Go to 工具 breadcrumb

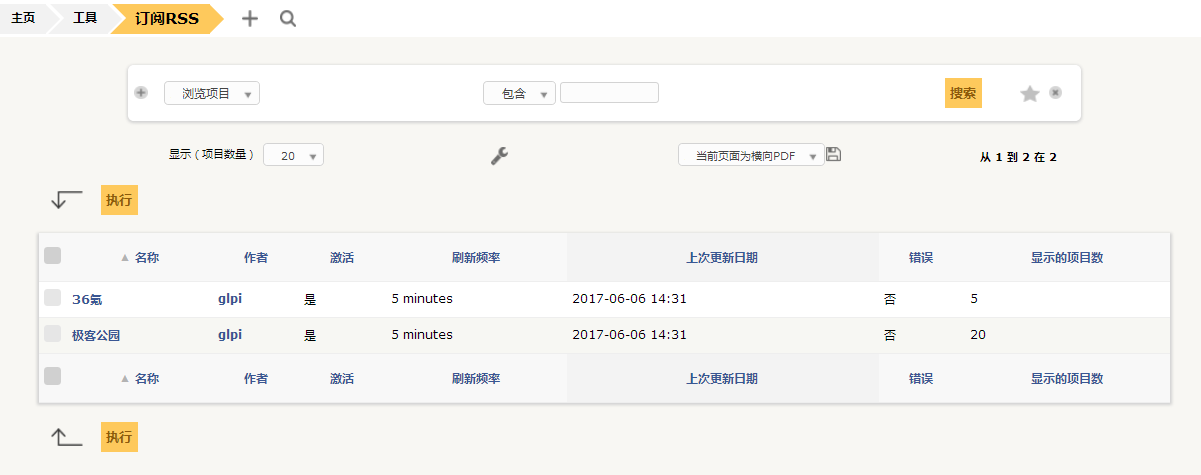(x=85, y=18)
